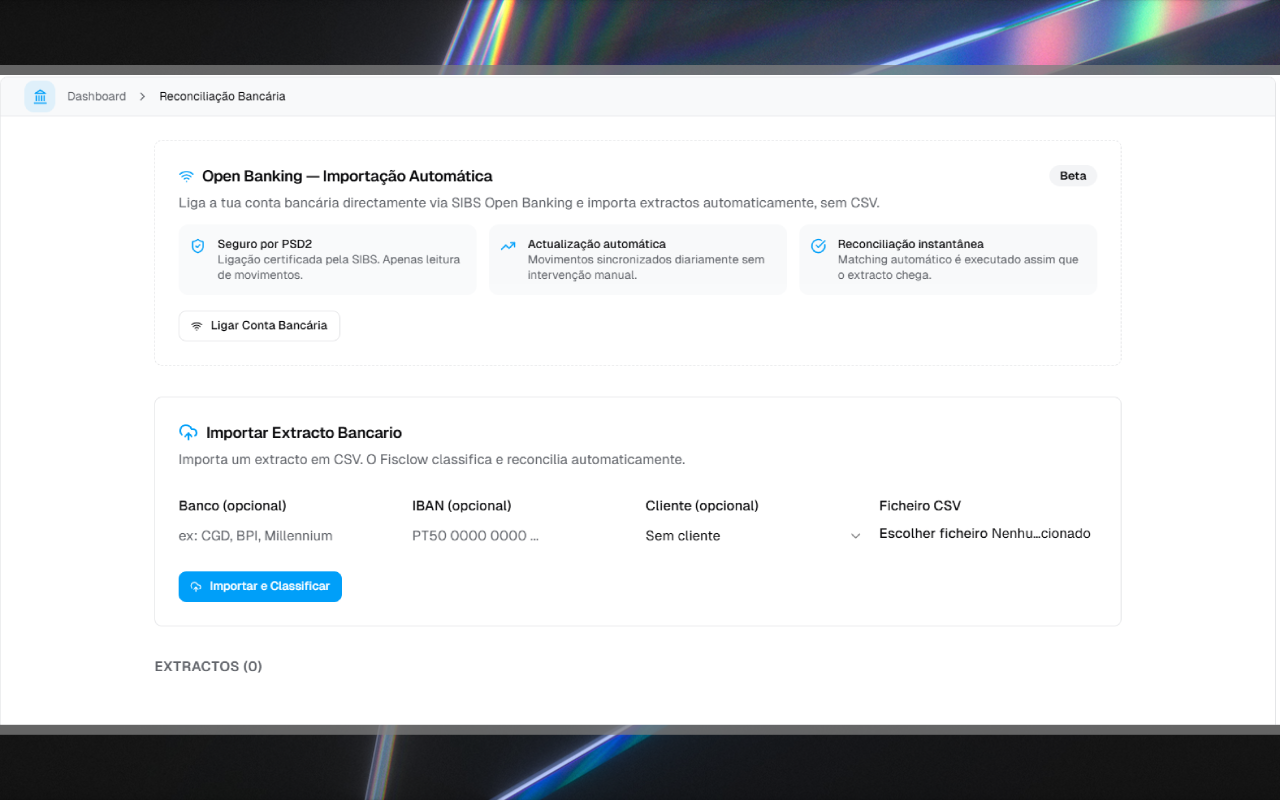Screen dimensions: 1280x800
Task: Click the shield icon for Seguro por PSD2
Action: click(198, 246)
